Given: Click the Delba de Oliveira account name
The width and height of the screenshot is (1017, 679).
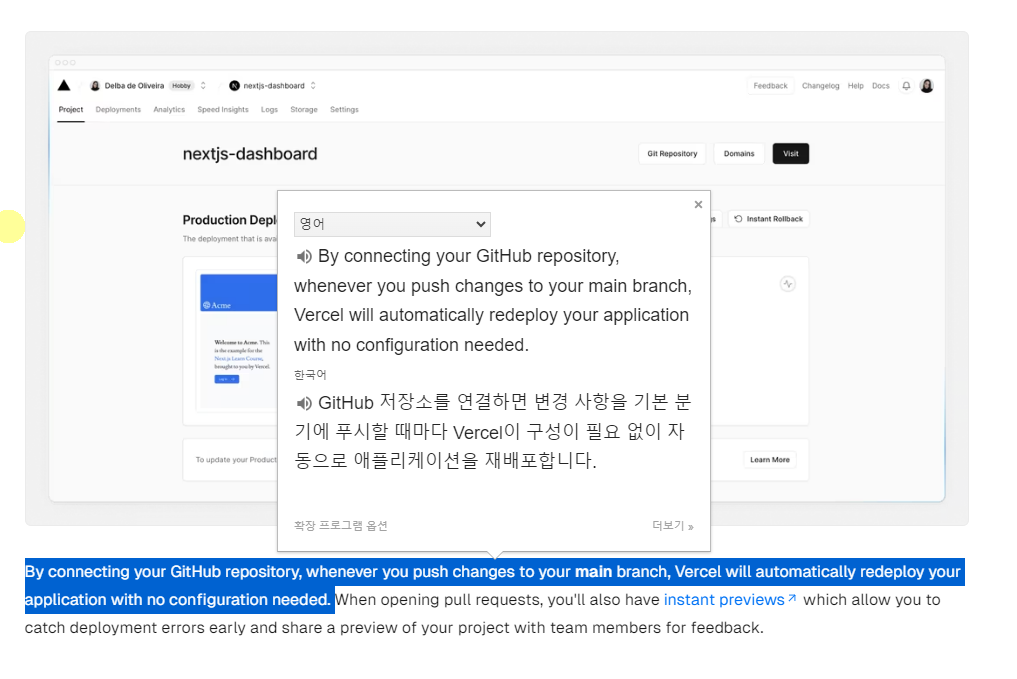Looking at the screenshot, I should (134, 86).
